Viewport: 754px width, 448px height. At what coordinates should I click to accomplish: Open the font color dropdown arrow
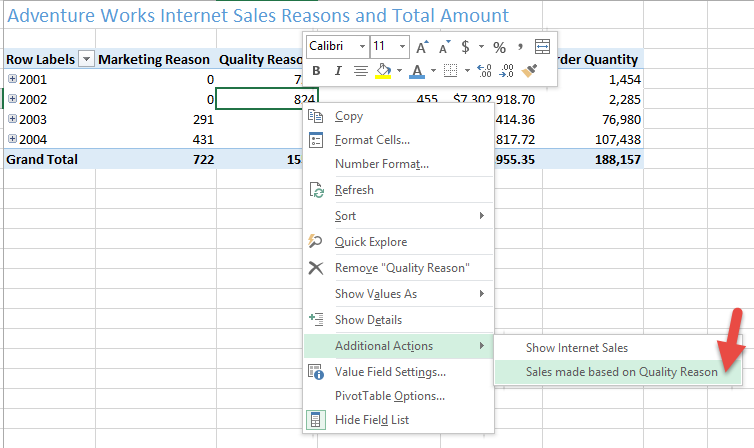click(x=433, y=71)
